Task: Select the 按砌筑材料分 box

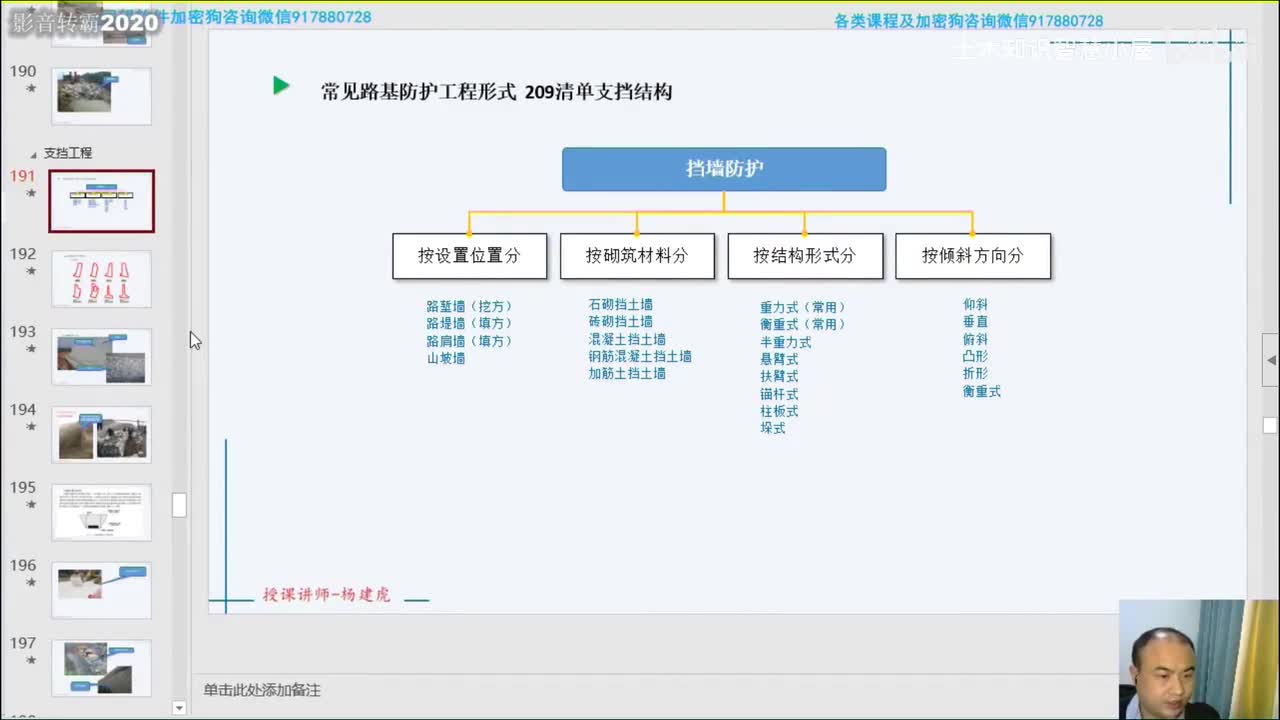Action: pos(637,256)
